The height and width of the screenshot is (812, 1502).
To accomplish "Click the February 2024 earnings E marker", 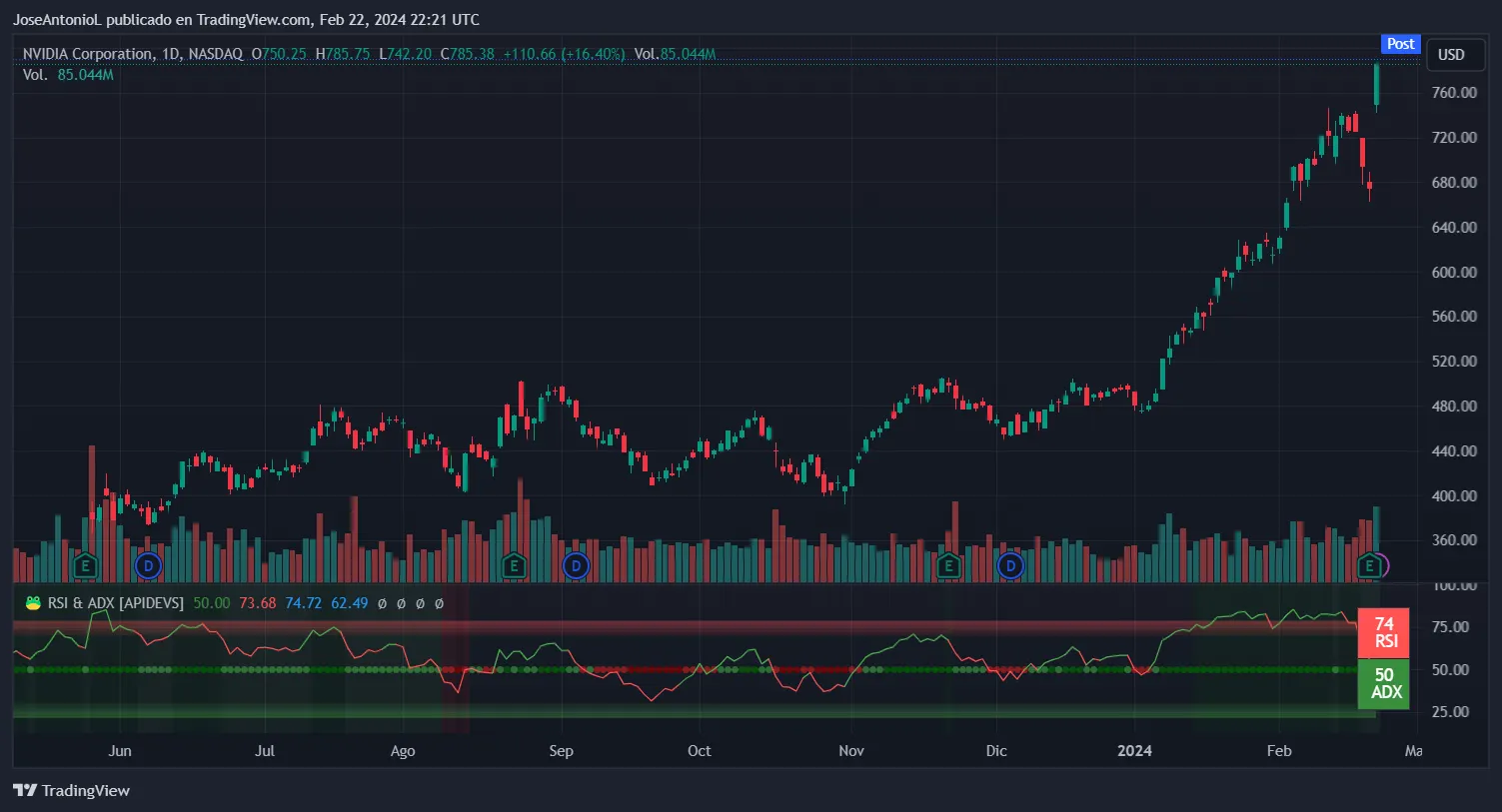I will (1369, 566).
